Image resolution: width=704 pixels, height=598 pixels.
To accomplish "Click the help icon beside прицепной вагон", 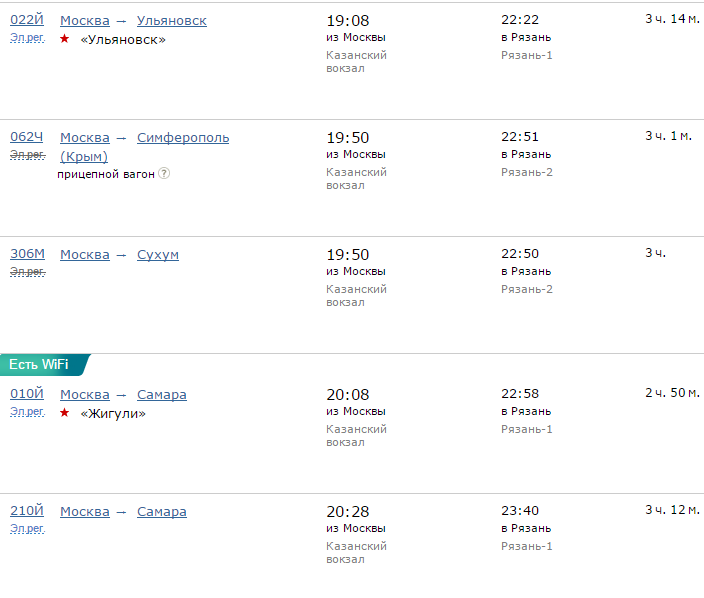I will [164, 173].
